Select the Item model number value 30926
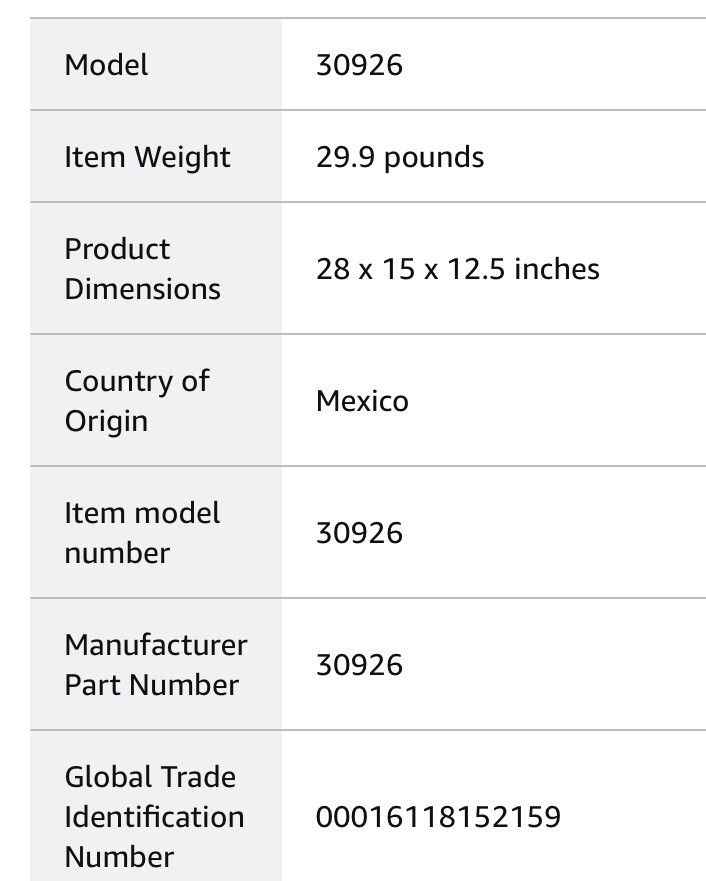The height and width of the screenshot is (881, 706). pos(359,533)
